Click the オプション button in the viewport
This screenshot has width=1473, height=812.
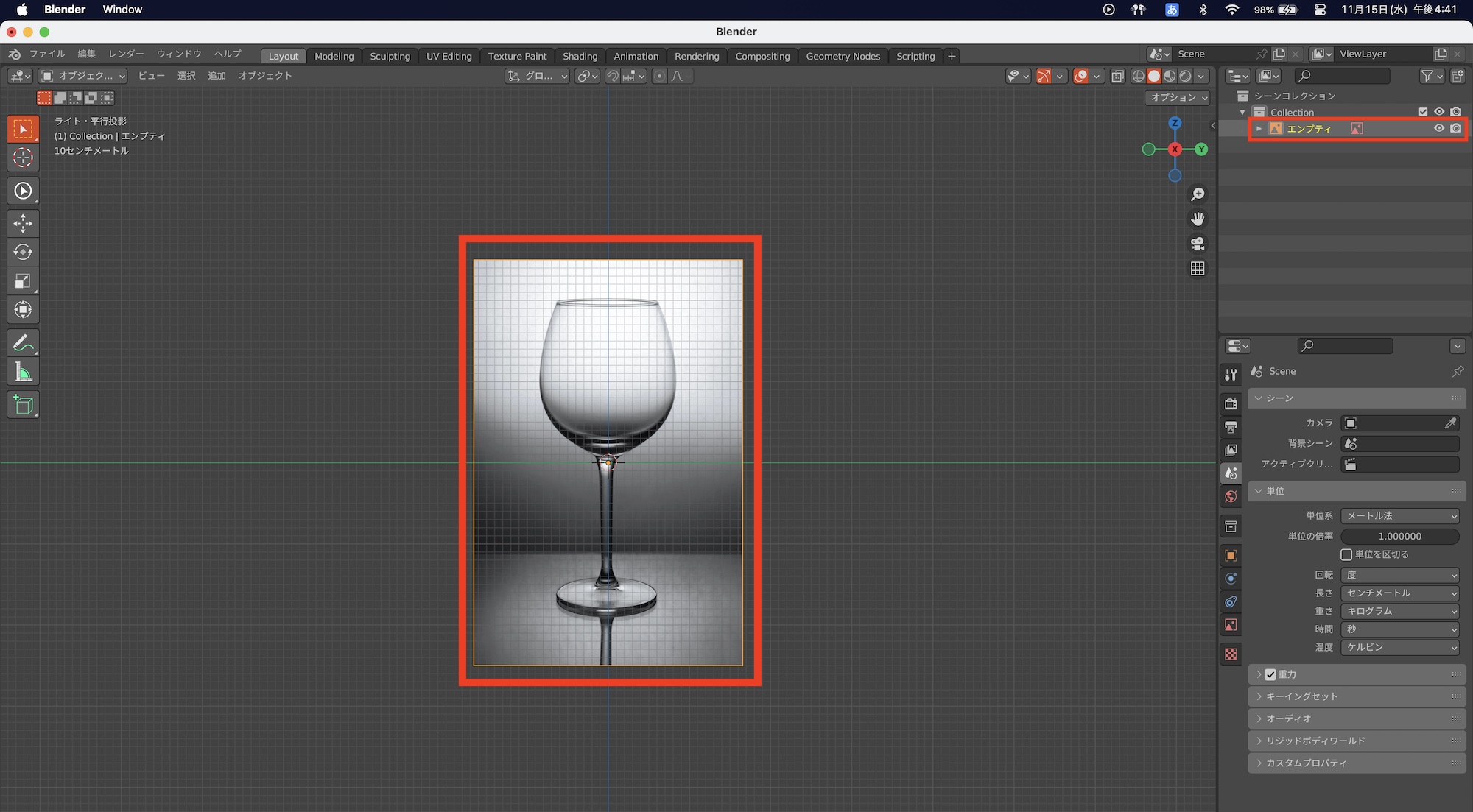(1178, 97)
